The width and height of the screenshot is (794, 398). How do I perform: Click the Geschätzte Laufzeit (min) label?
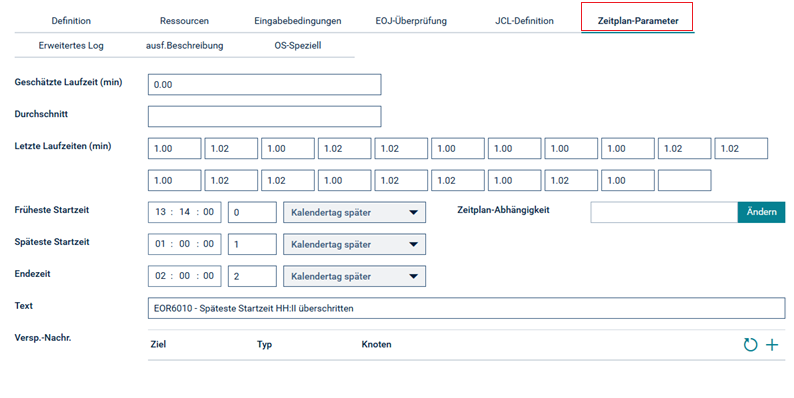(x=68, y=82)
